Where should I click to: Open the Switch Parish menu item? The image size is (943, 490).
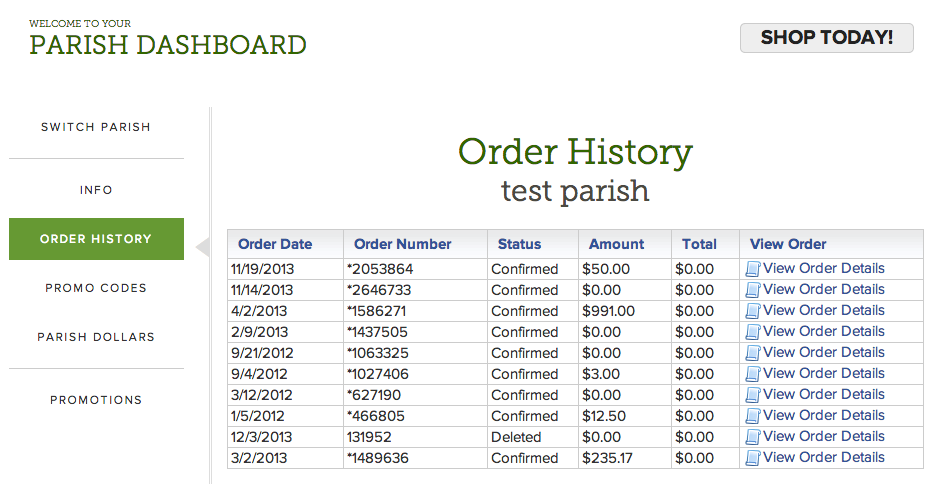[96, 127]
